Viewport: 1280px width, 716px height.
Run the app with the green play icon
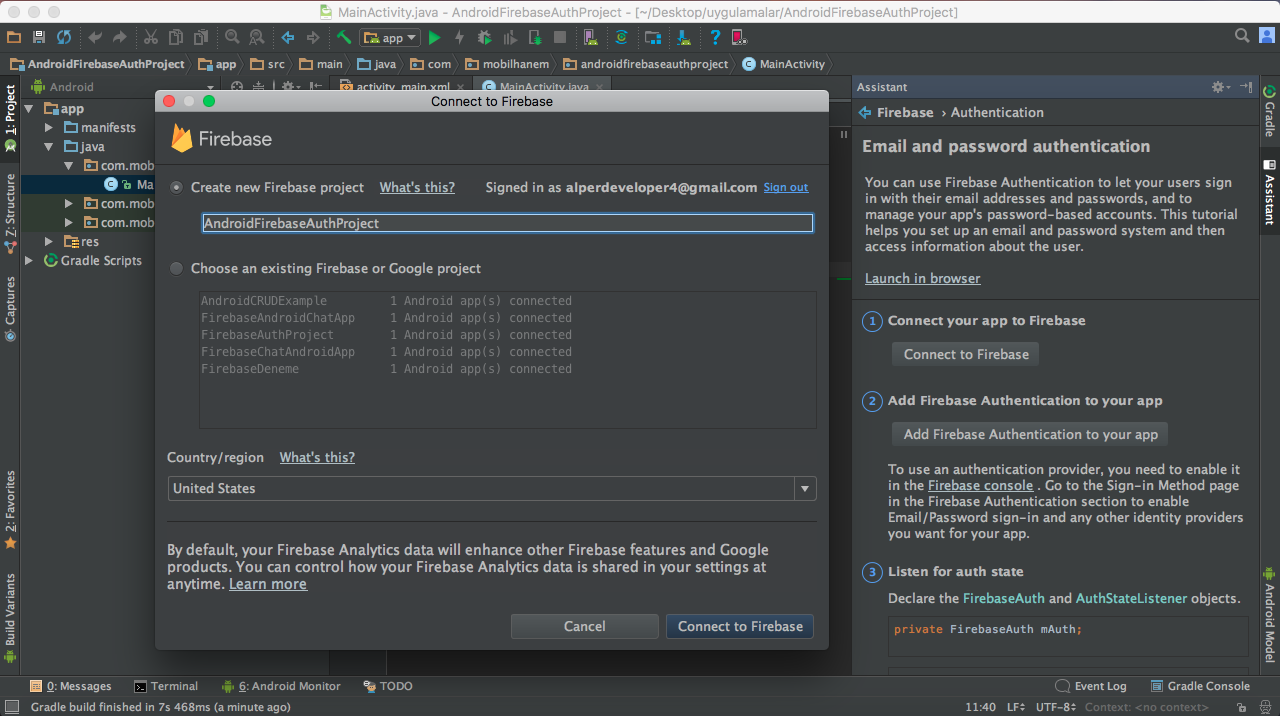point(434,38)
